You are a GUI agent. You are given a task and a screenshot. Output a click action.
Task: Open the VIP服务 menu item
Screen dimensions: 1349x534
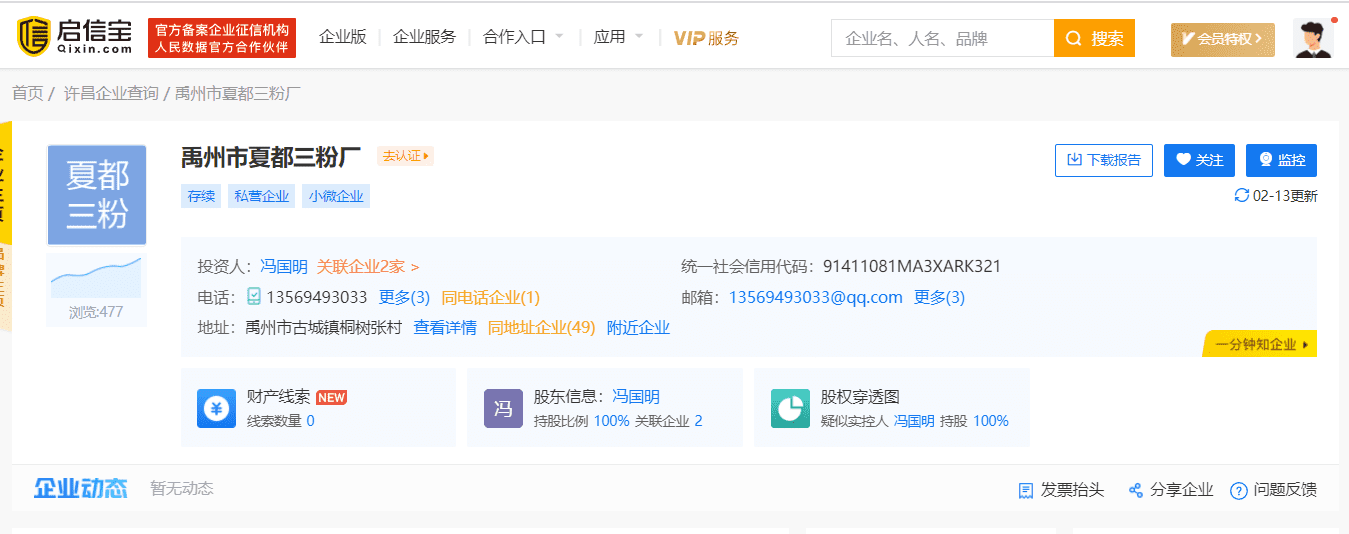(707, 38)
